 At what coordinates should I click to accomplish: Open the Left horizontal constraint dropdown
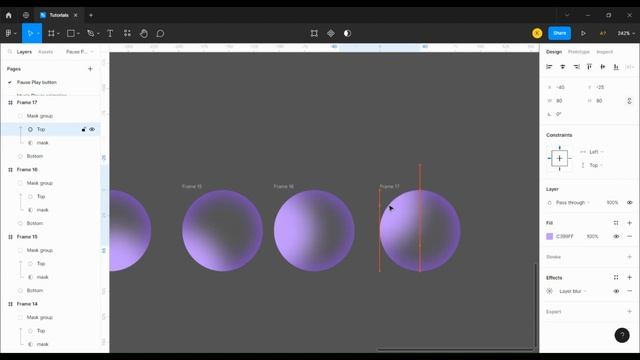click(x=596, y=152)
